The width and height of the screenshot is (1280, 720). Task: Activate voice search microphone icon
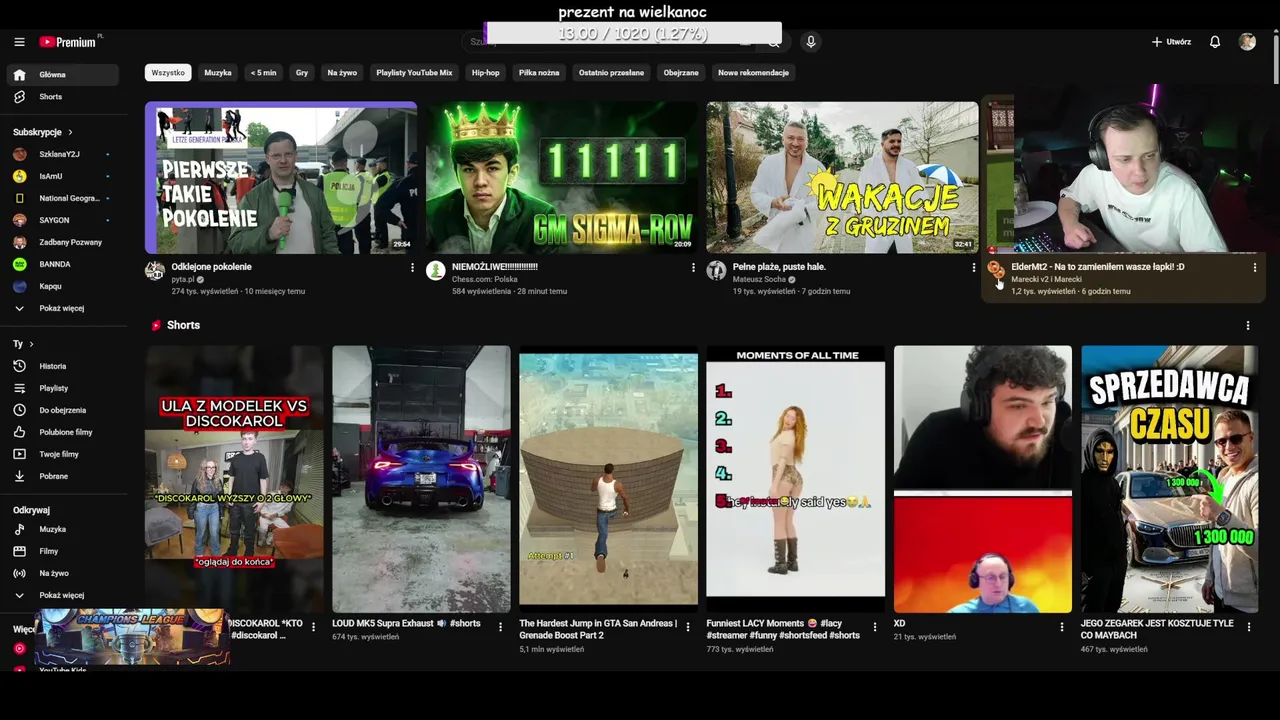811,42
